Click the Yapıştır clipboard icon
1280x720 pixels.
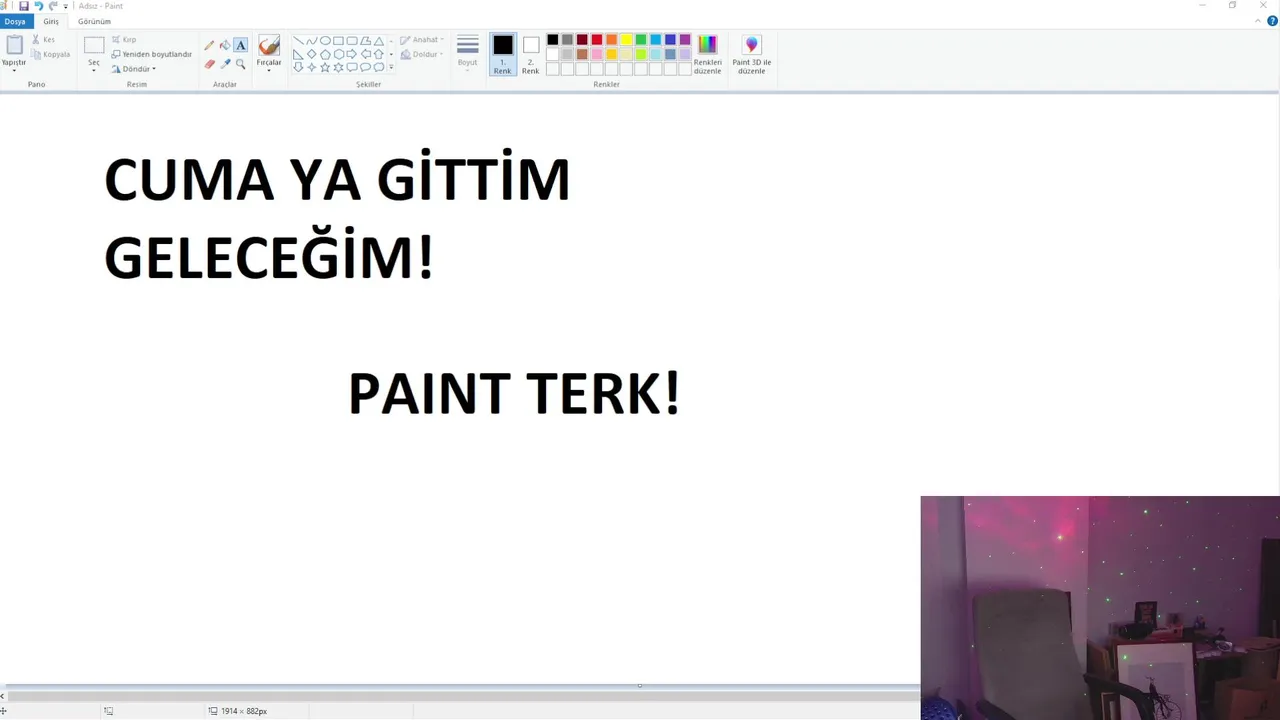[x=14, y=45]
